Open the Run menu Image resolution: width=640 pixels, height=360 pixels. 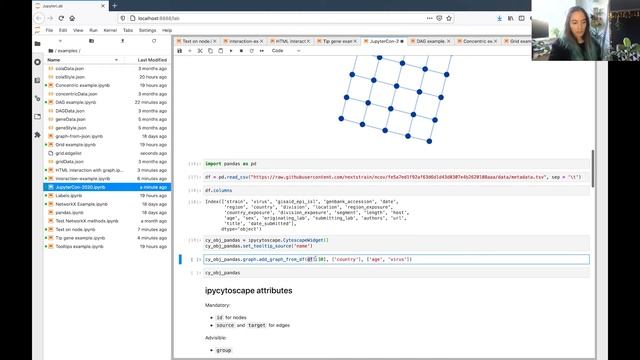[x=93, y=30]
